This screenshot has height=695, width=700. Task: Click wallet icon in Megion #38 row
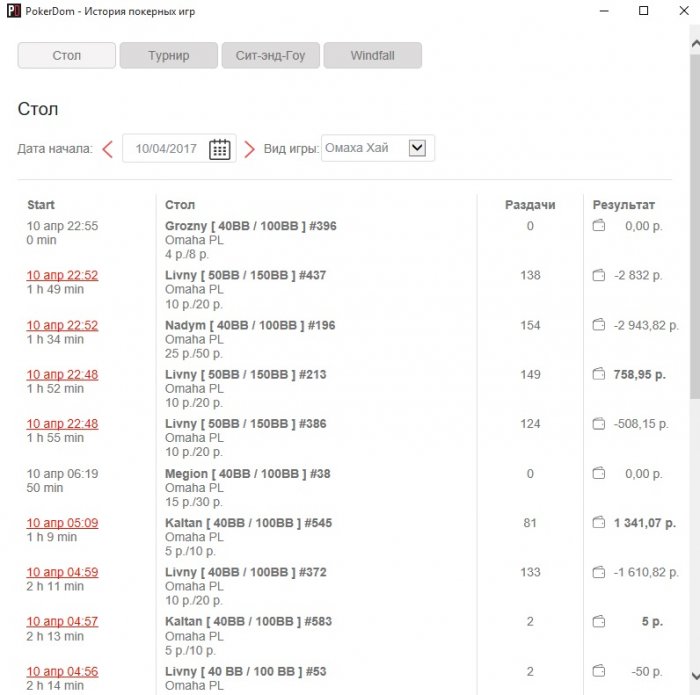coord(599,473)
